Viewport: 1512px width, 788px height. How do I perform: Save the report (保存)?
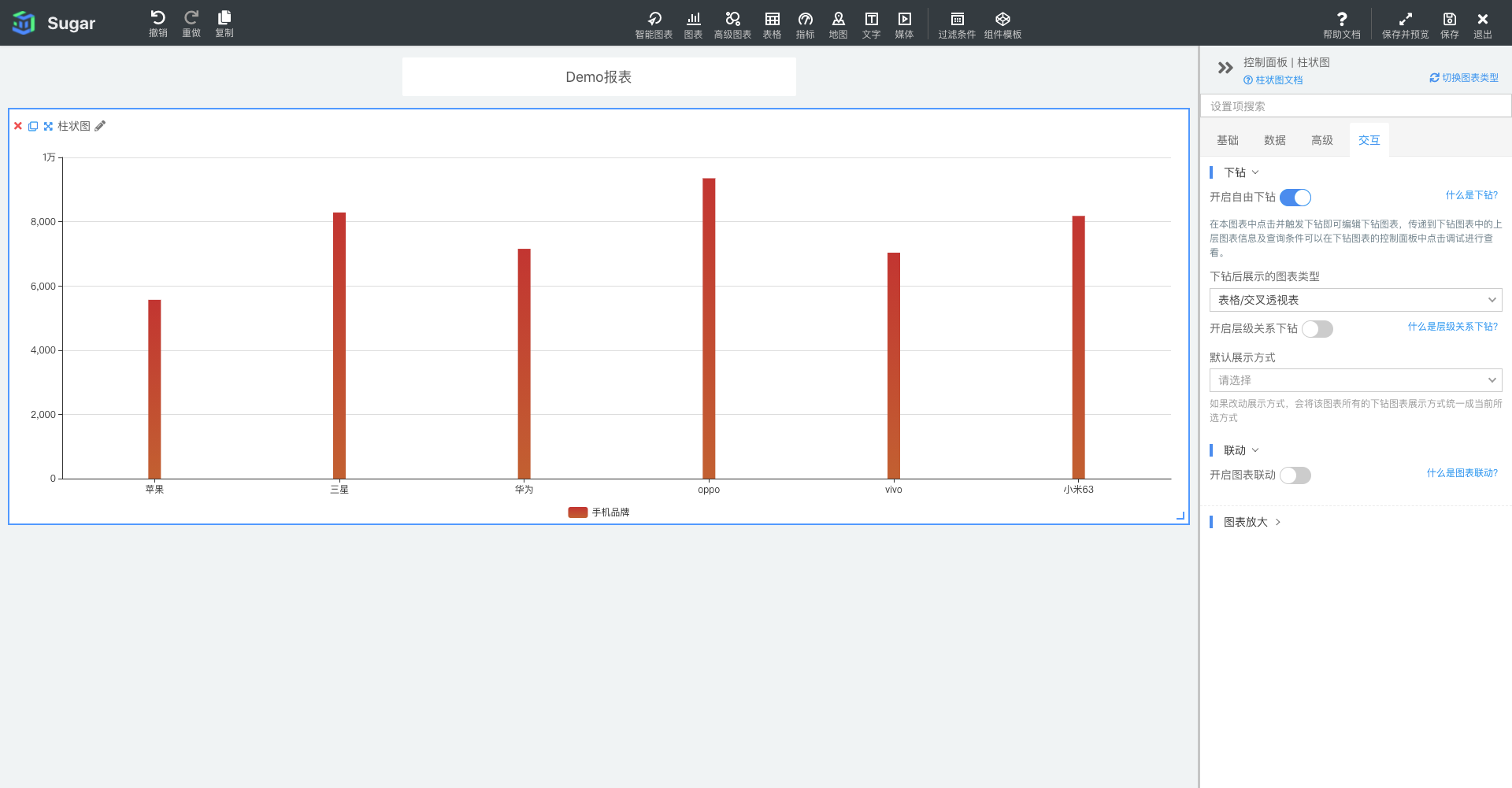point(1450,25)
